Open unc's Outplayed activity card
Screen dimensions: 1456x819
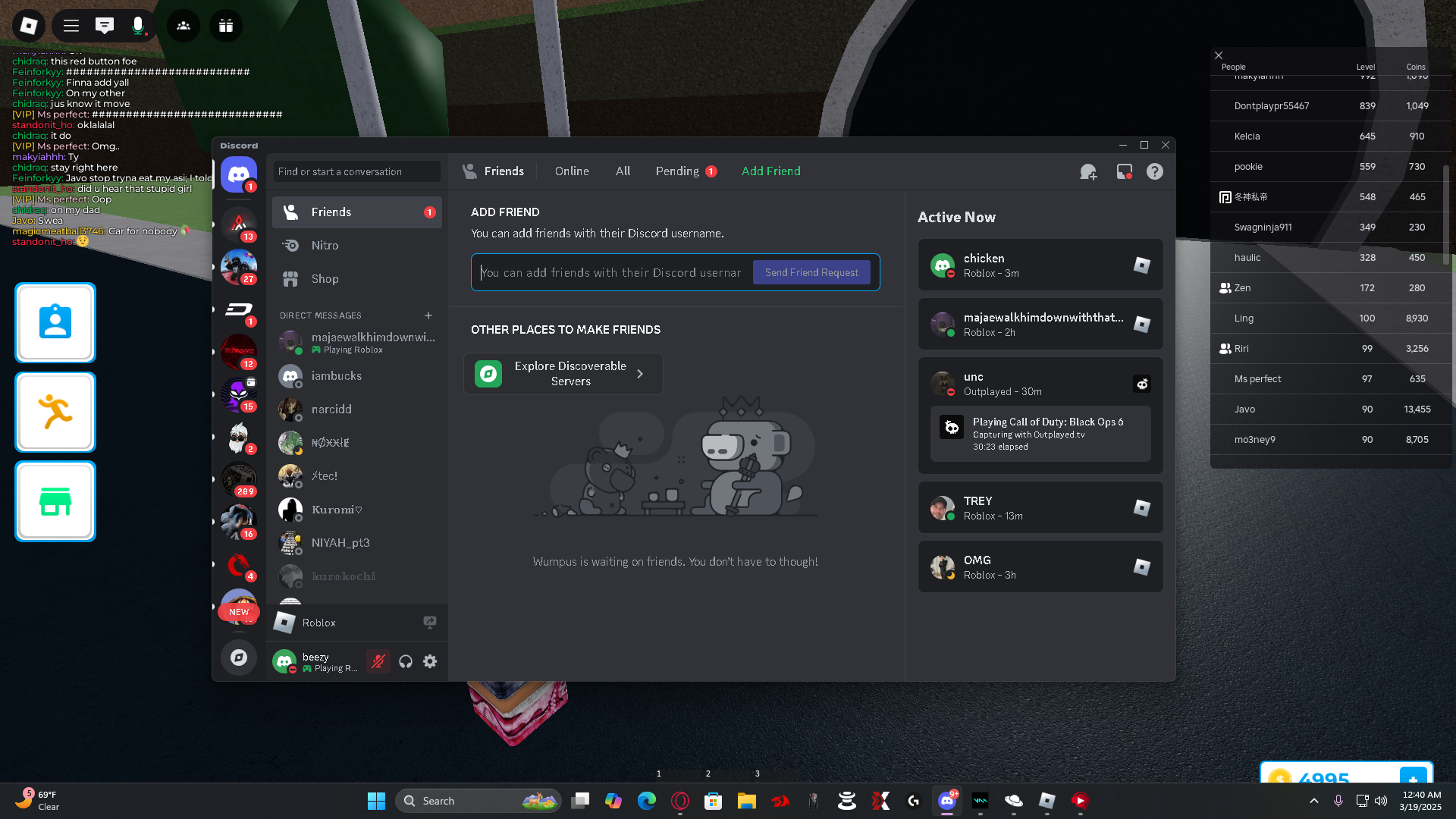point(1040,416)
